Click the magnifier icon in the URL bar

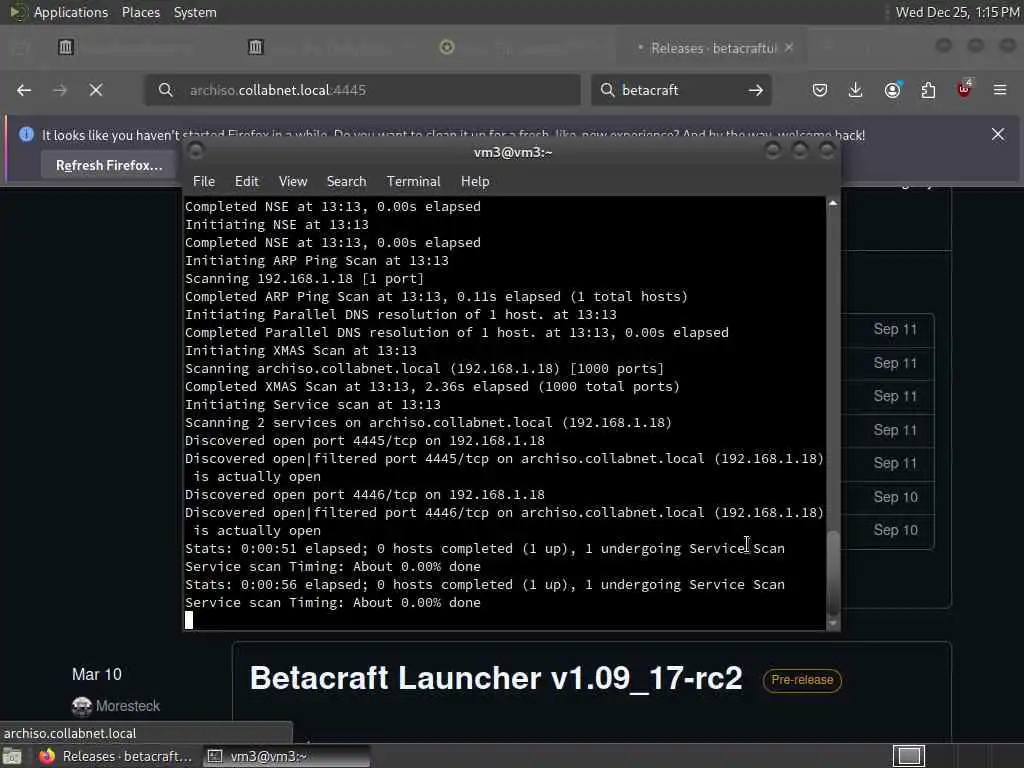pos(166,90)
